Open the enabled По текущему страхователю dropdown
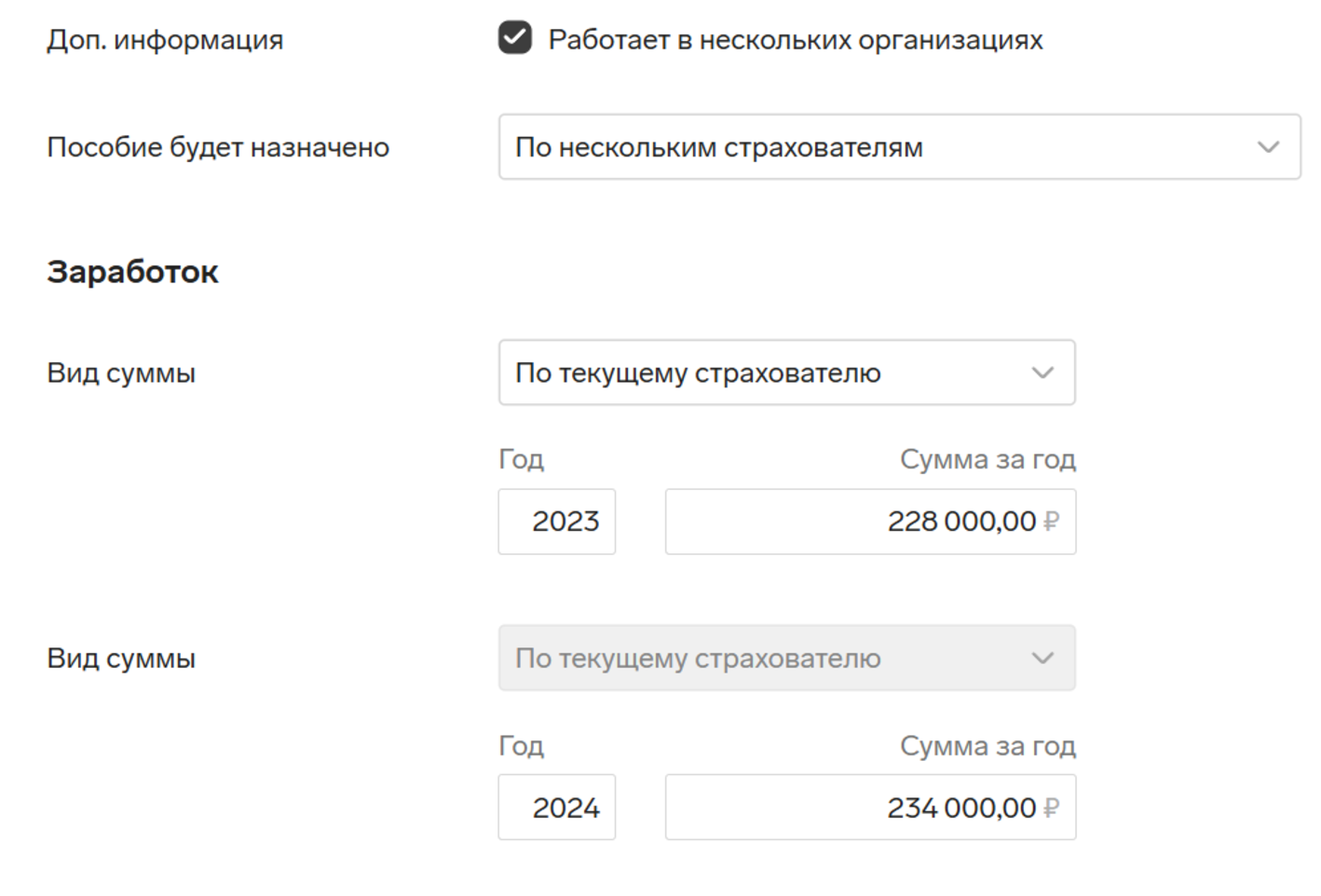The image size is (1321, 896). (x=786, y=373)
